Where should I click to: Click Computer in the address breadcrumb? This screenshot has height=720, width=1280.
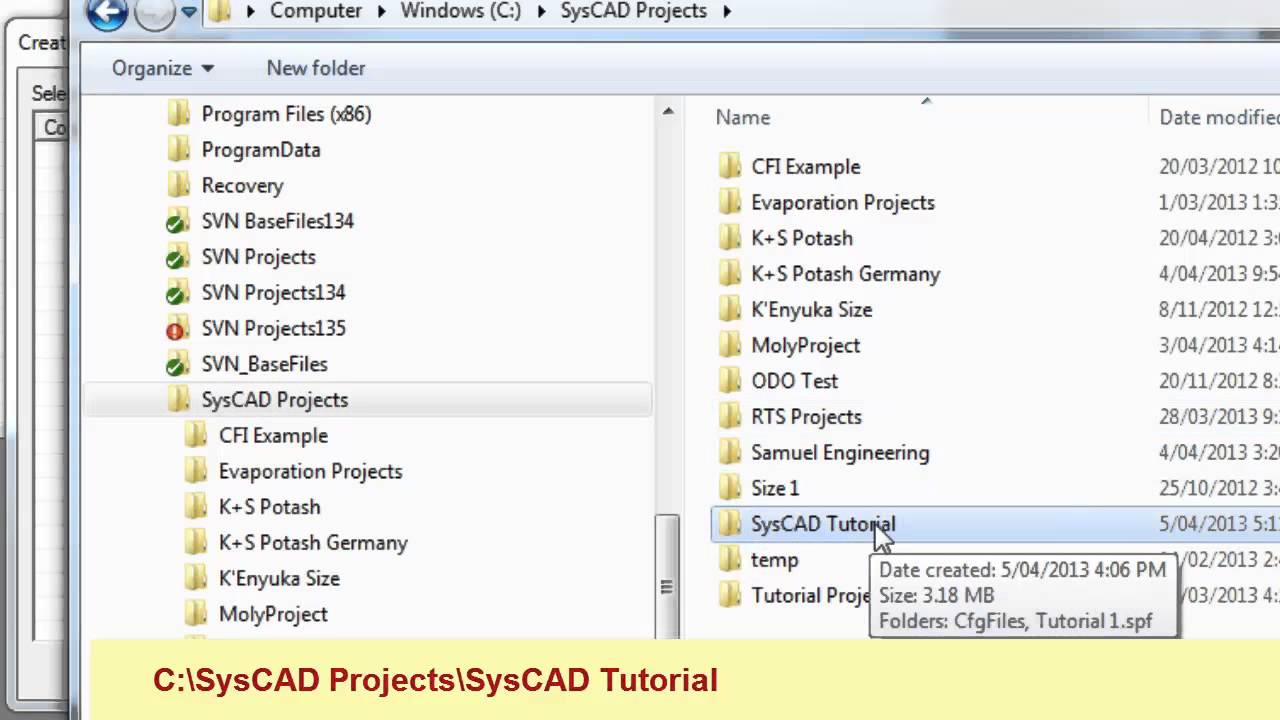[316, 11]
